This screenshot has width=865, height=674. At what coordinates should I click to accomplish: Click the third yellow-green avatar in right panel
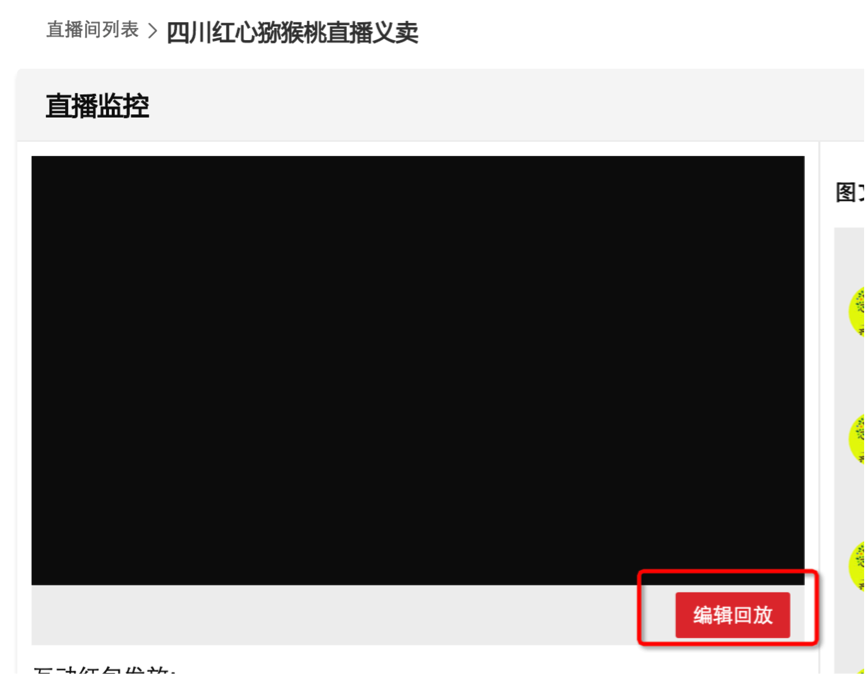point(857,566)
